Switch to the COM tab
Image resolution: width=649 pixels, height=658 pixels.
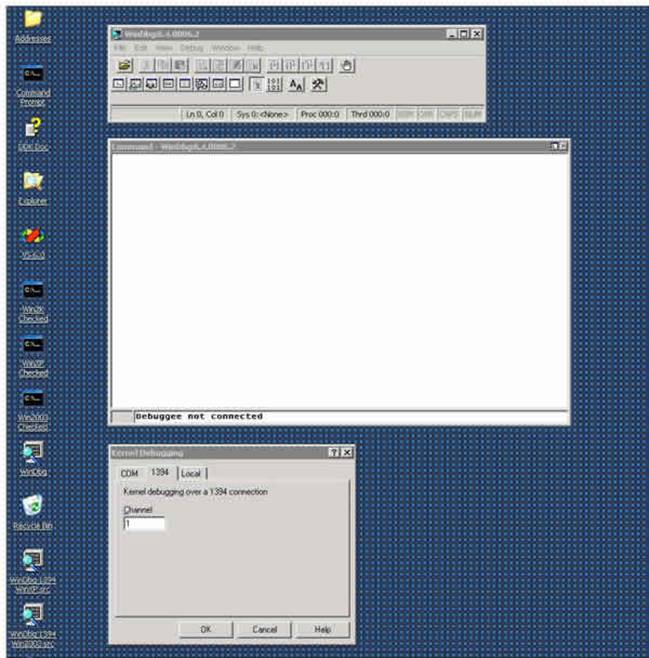(x=129, y=473)
